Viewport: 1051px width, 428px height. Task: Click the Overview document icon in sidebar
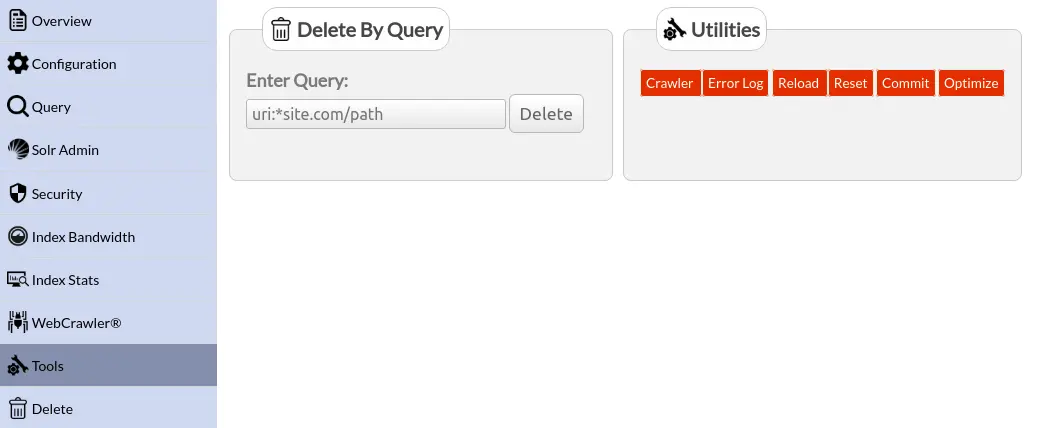(x=17, y=20)
